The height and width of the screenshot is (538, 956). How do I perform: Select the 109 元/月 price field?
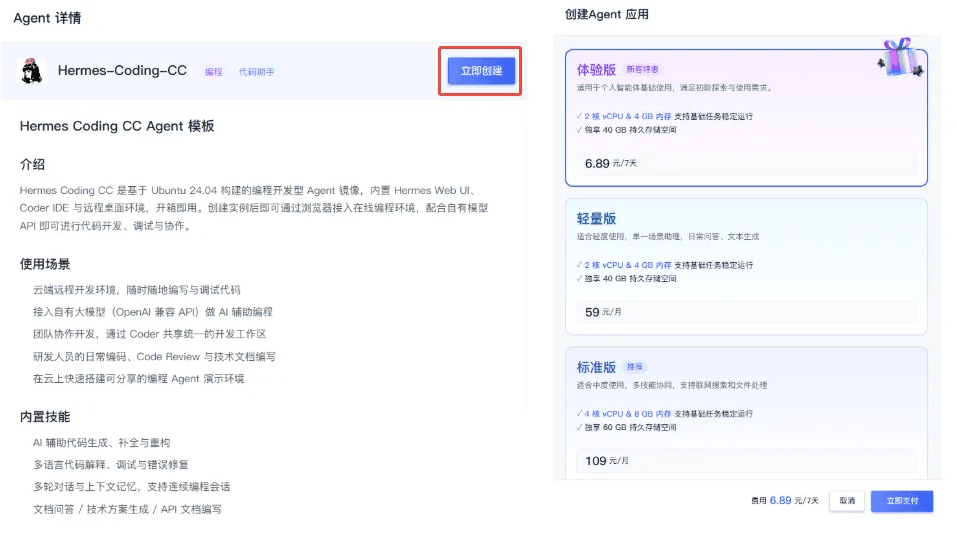[746, 461]
